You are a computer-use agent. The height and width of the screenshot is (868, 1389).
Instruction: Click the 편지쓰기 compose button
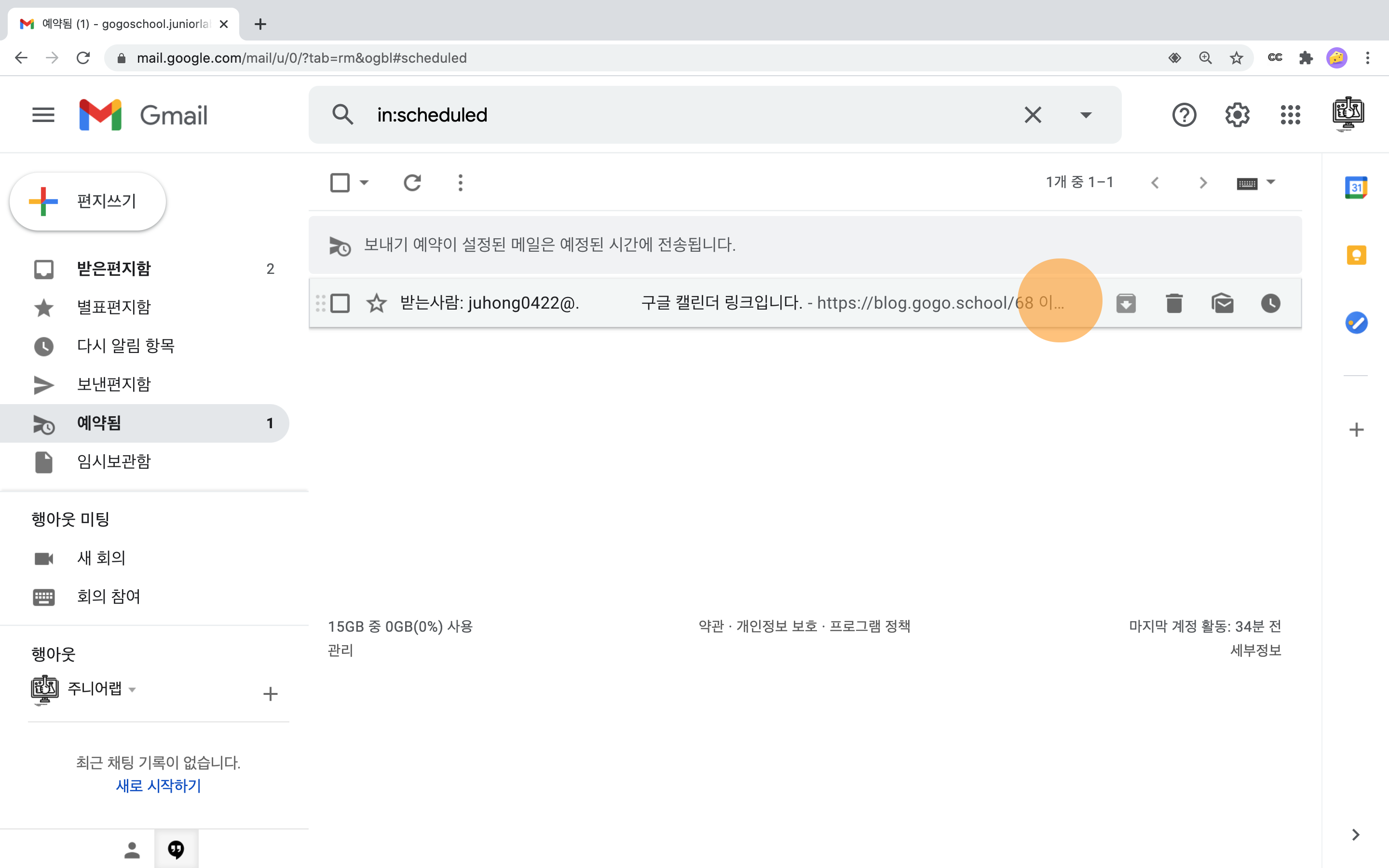pyautogui.click(x=88, y=202)
